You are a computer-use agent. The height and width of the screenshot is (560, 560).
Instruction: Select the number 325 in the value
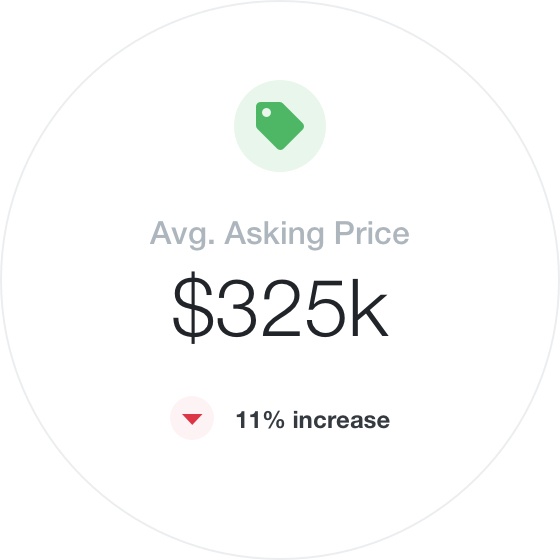(x=282, y=309)
